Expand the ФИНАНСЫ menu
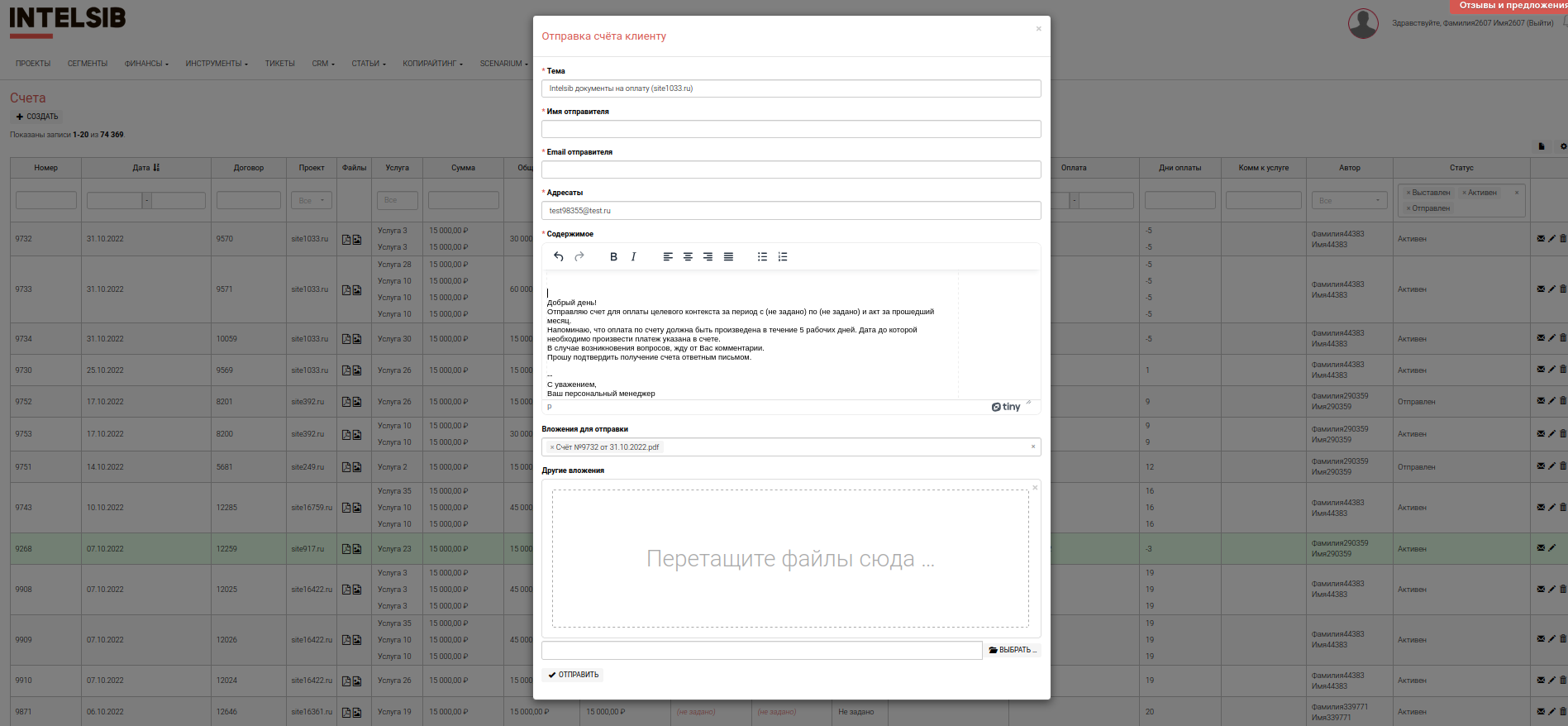Image resolution: width=1568 pixels, height=726 pixels. coord(146,64)
